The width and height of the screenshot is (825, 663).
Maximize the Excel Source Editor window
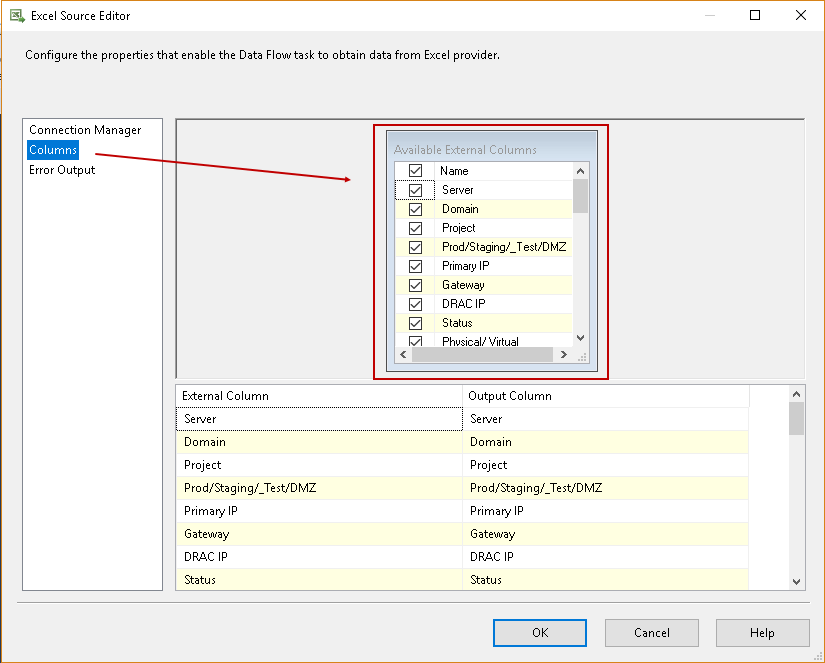click(x=755, y=15)
